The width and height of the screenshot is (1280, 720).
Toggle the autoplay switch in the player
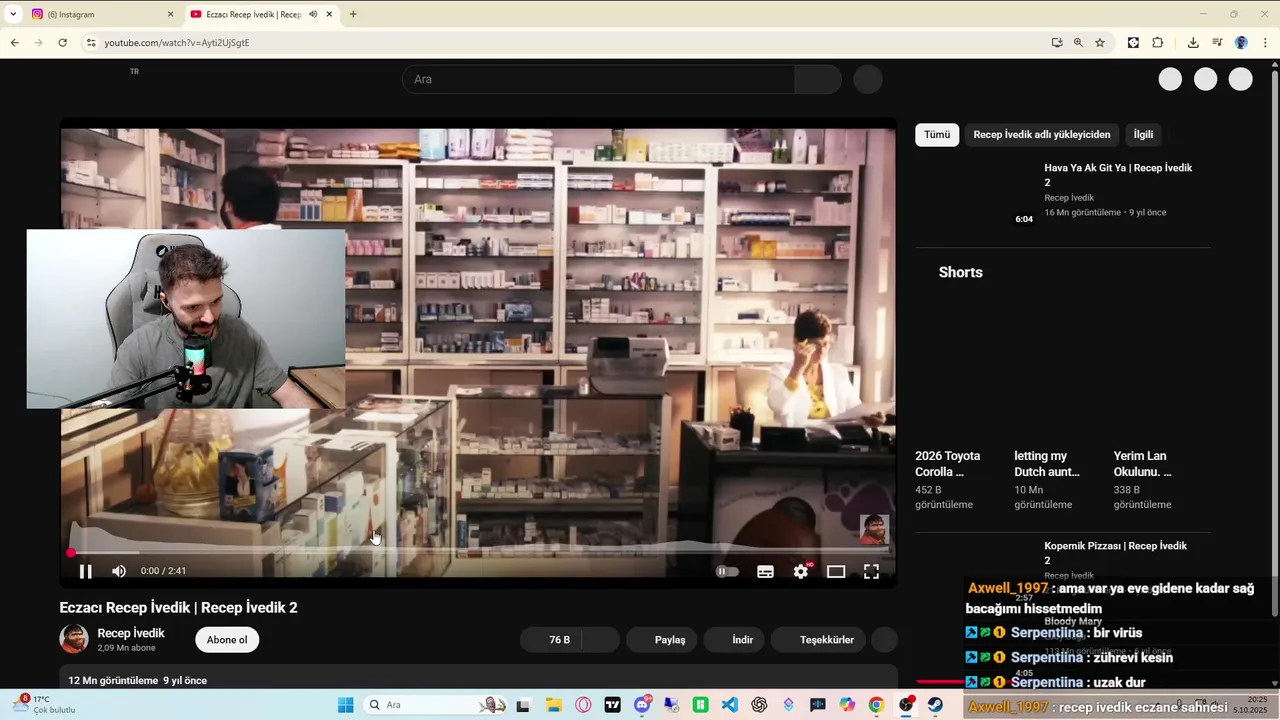(x=728, y=571)
